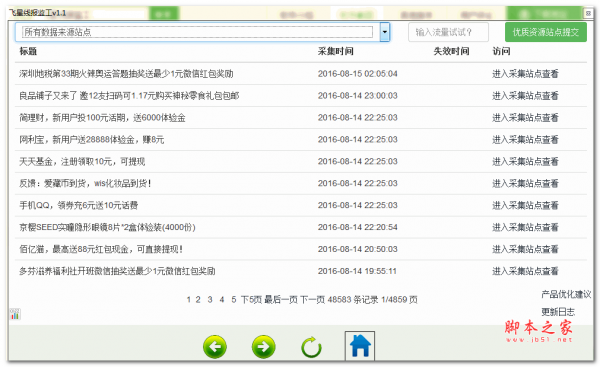This screenshot has width=600, height=367.
Task: Click timestamp 2016-08-14 20:50:03
Action: click(x=357, y=249)
